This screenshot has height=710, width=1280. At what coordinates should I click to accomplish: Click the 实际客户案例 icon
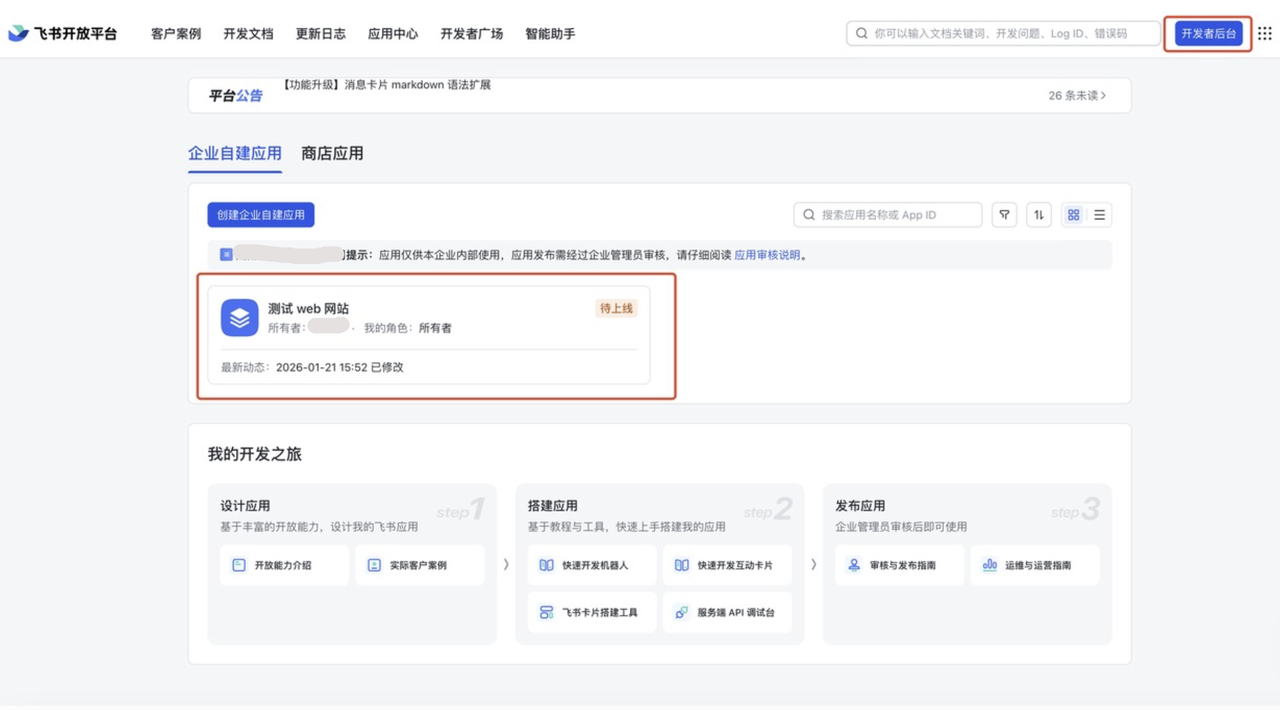(374, 565)
